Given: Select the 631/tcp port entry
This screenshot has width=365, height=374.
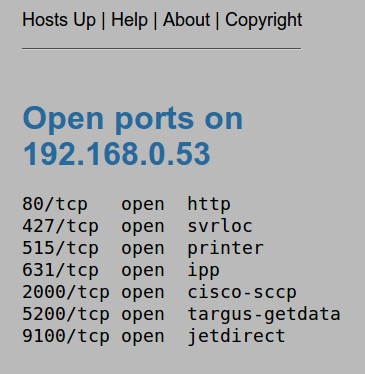Looking at the screenshot, I should coord(60,270).
